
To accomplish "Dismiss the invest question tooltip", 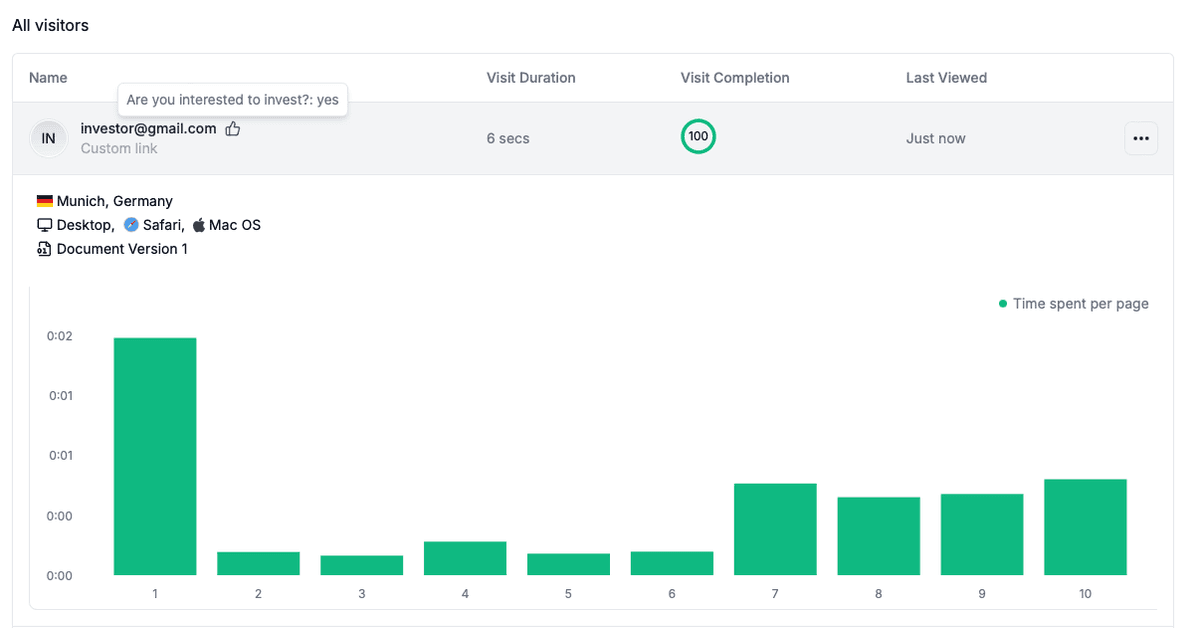I will (232, 99).
